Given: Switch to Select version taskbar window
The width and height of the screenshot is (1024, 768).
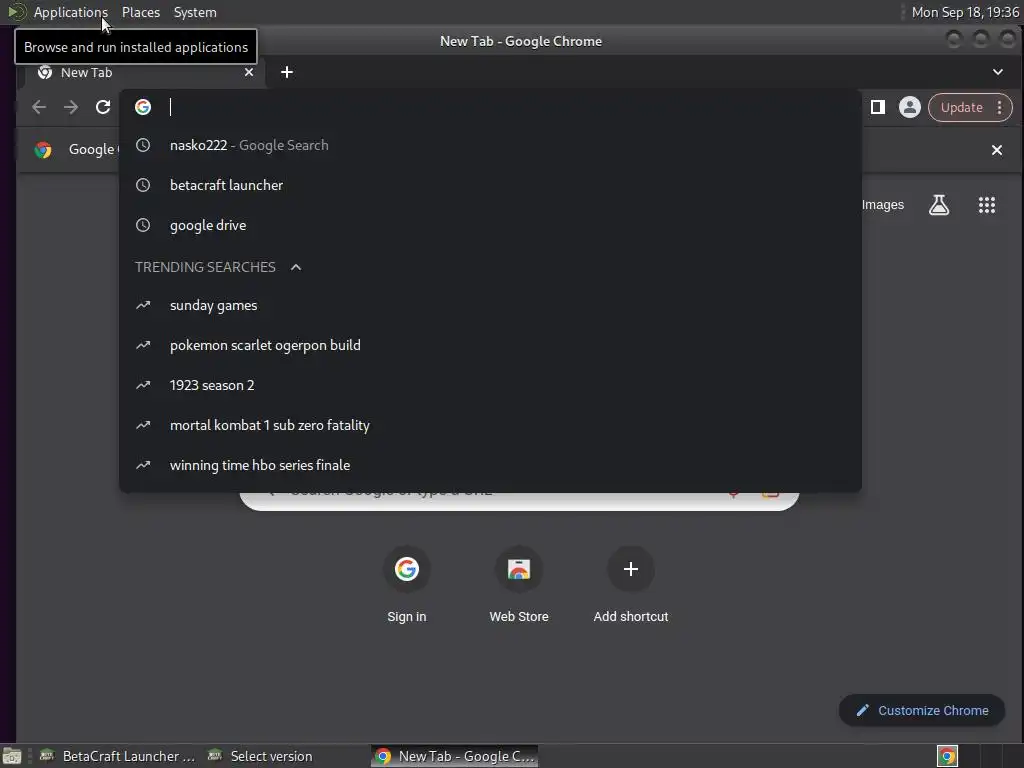Looking at the screenshot, I should pos(260,756).
